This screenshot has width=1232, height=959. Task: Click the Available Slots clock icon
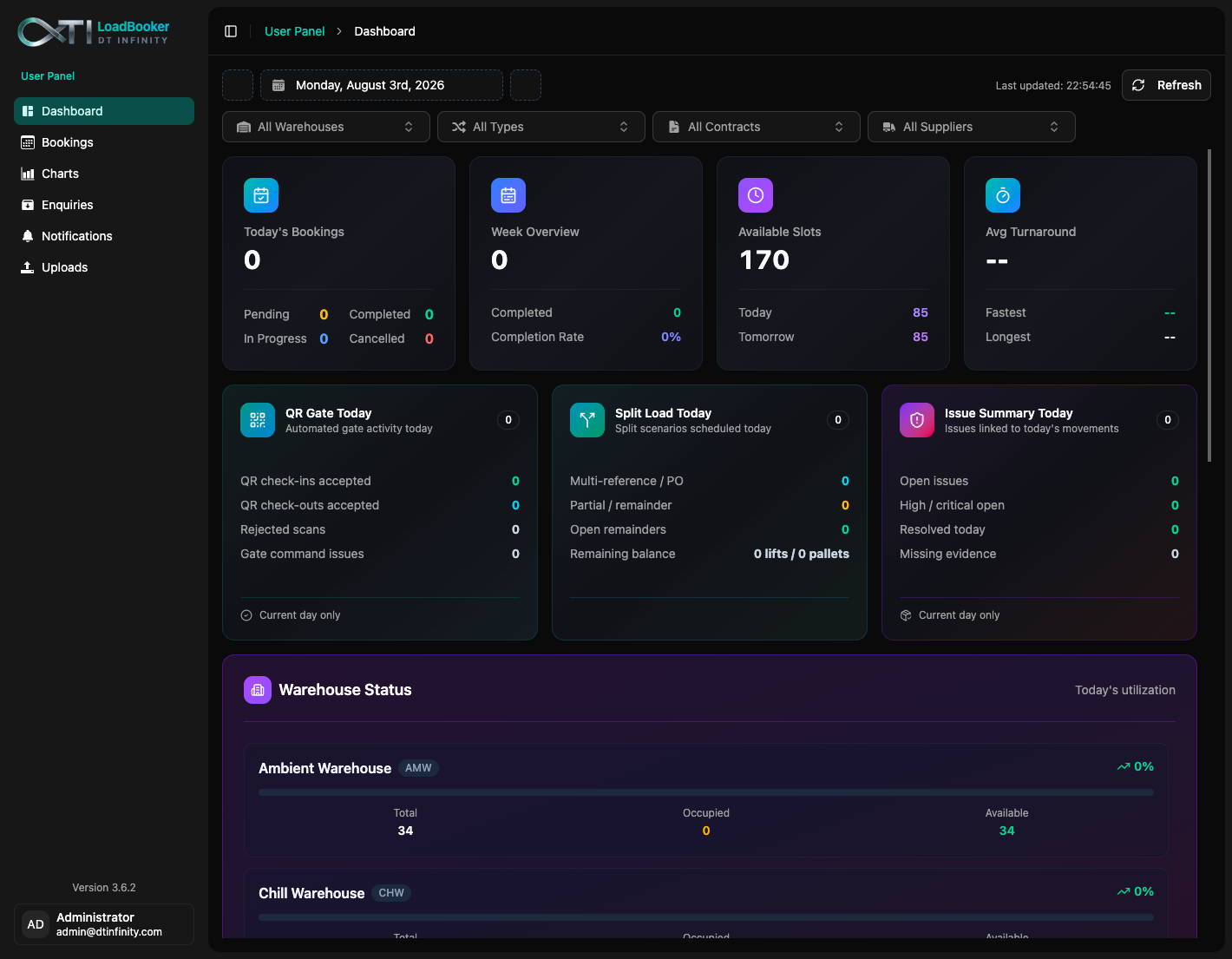click(x=756, y=195)
